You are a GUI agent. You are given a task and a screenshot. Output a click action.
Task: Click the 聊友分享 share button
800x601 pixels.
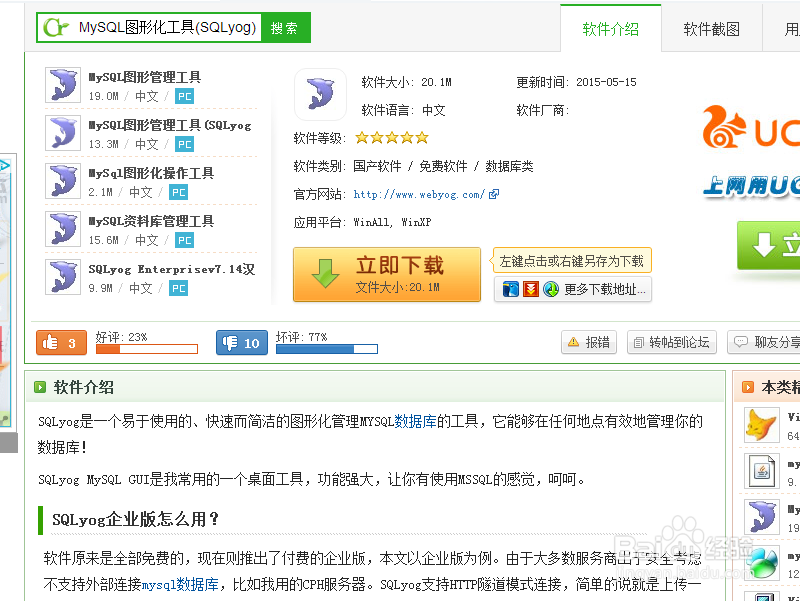click(765, 342)
